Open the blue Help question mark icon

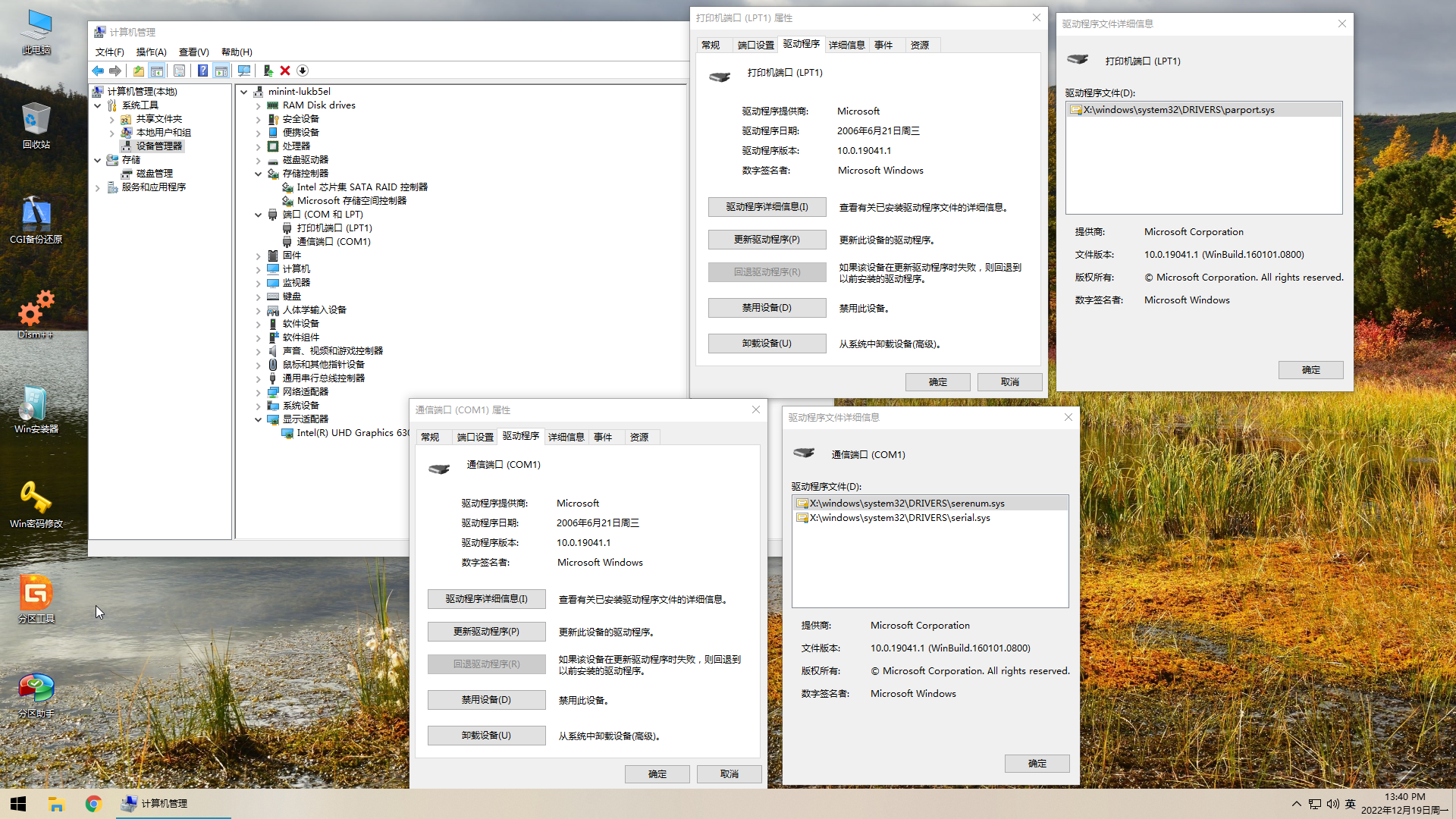[202, 71]
